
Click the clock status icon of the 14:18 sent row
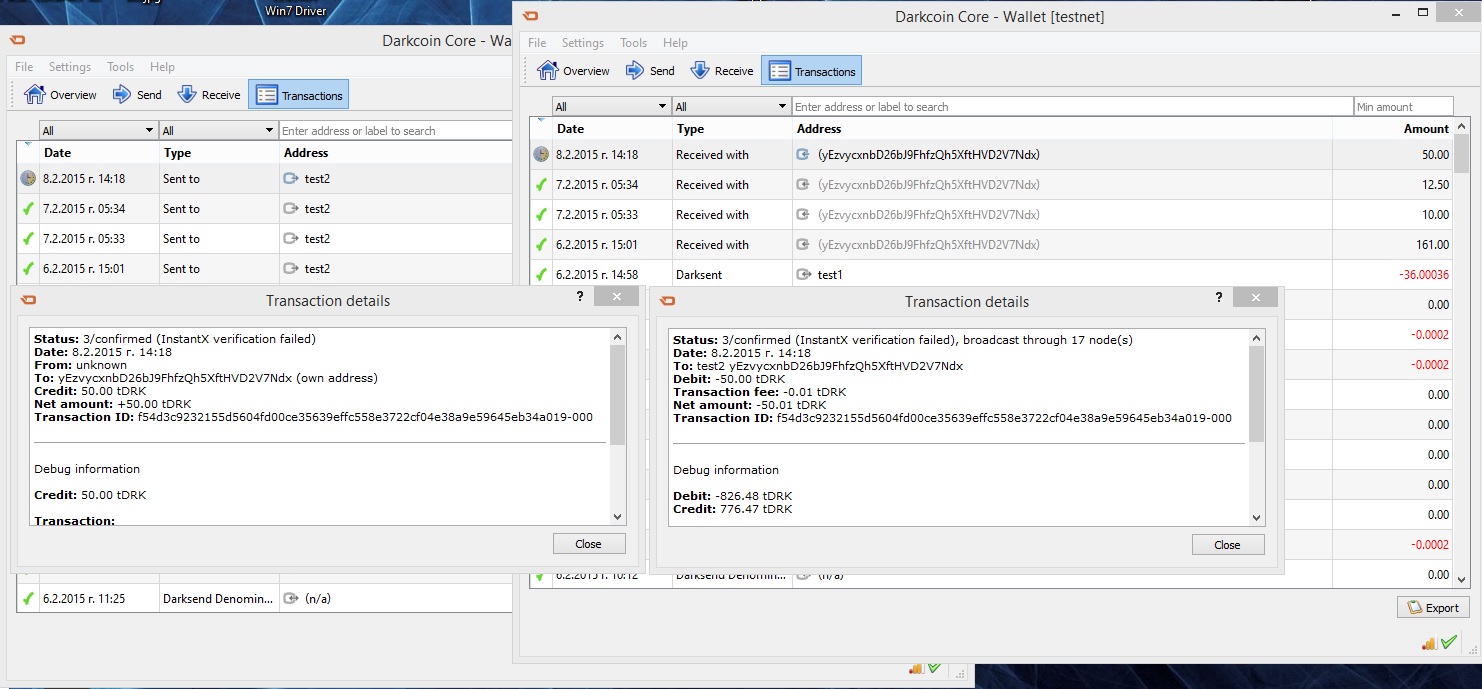(x=28, y=178)
